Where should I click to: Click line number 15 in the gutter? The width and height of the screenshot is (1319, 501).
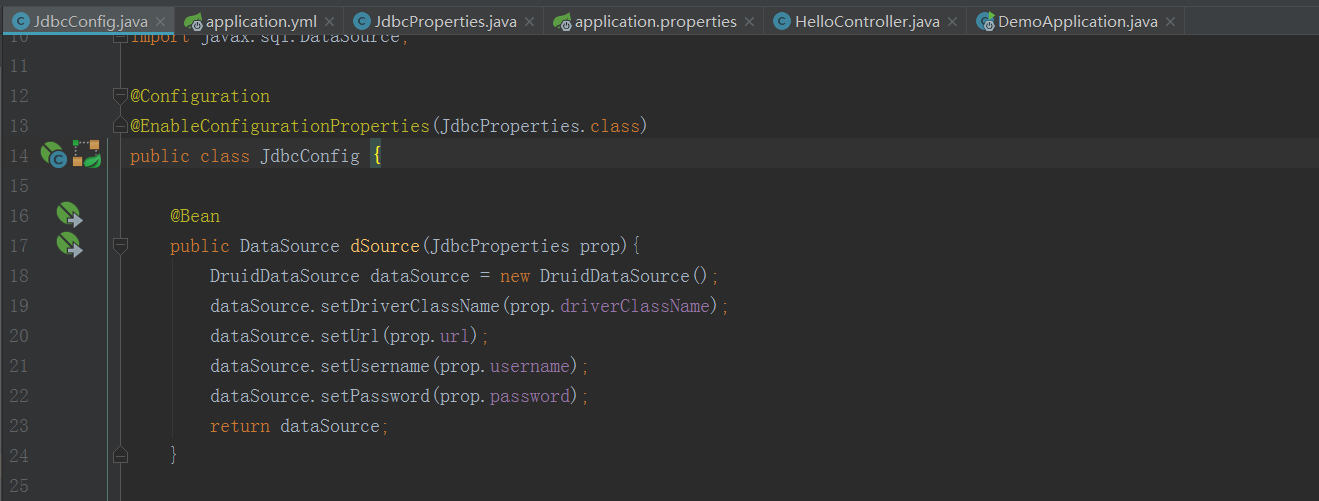click(x=19, y=186)
